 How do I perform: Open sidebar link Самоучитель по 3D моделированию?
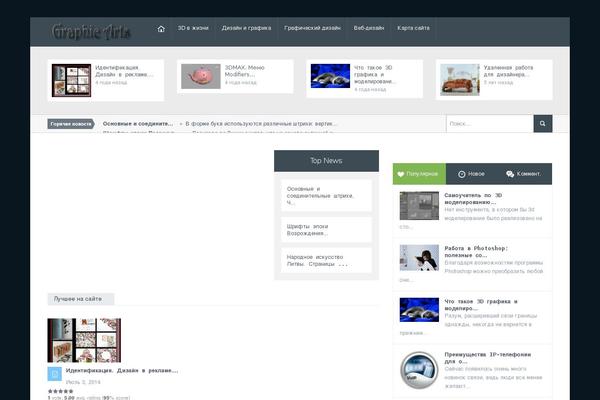473,199
